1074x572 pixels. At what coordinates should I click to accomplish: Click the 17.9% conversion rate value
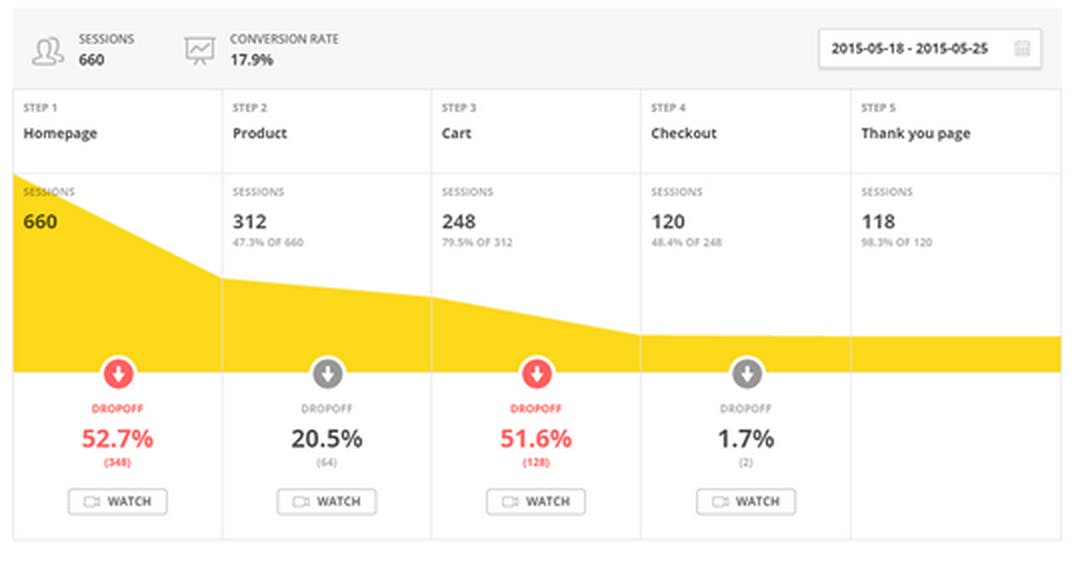(x=251, y=60)
